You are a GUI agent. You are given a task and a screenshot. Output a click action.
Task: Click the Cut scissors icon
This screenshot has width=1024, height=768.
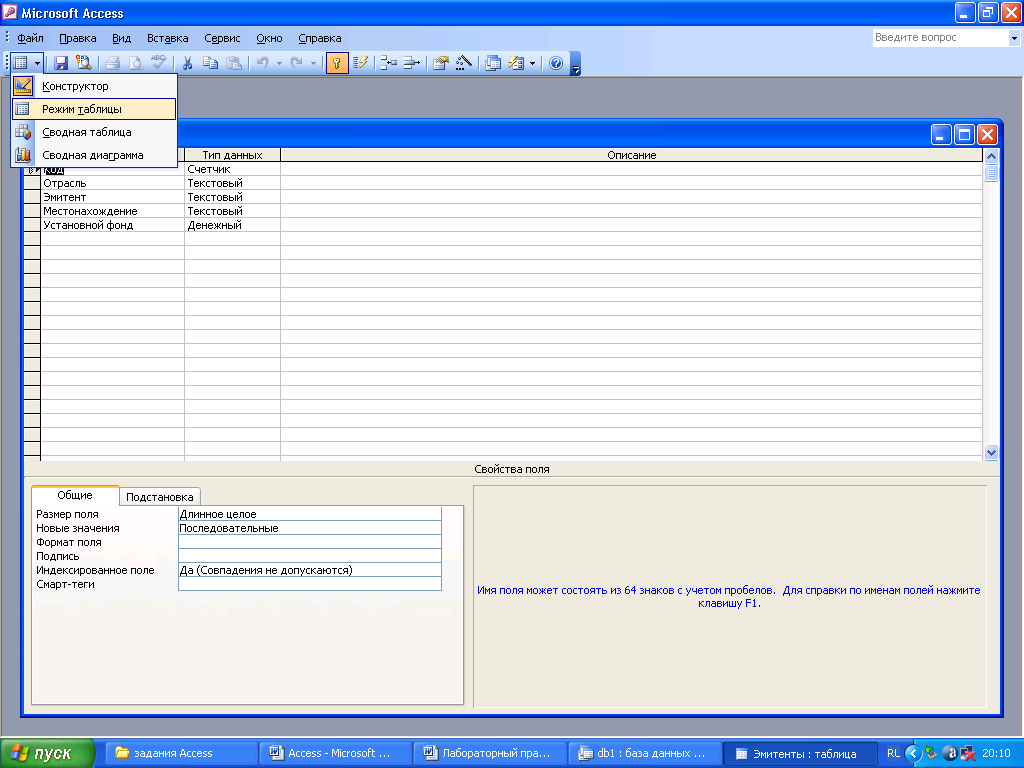tap(187, 63)
